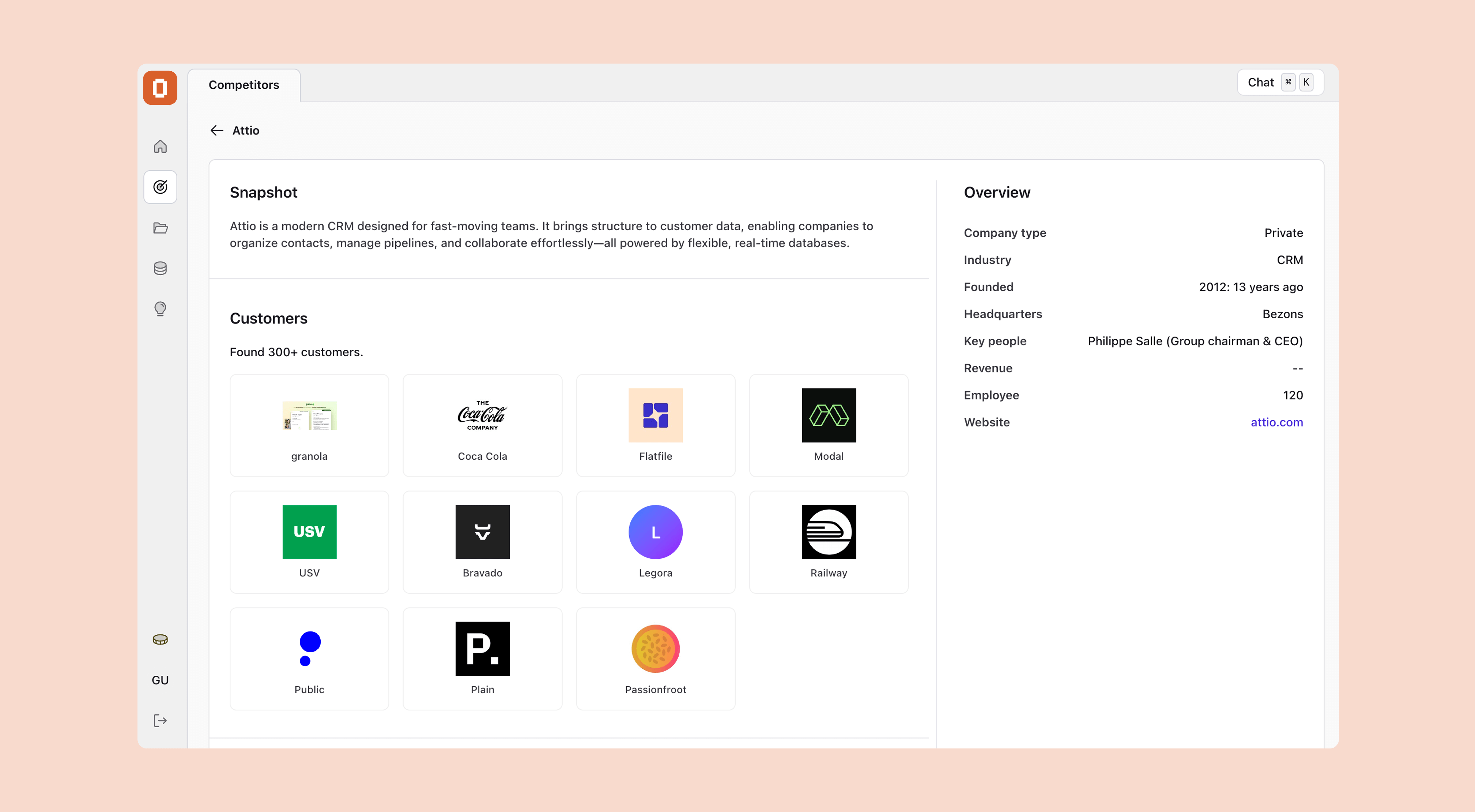Viewport: 1475px width, 812px height.
Task: Click the logout icon in sidebar
Action: [x=160, y=720]
